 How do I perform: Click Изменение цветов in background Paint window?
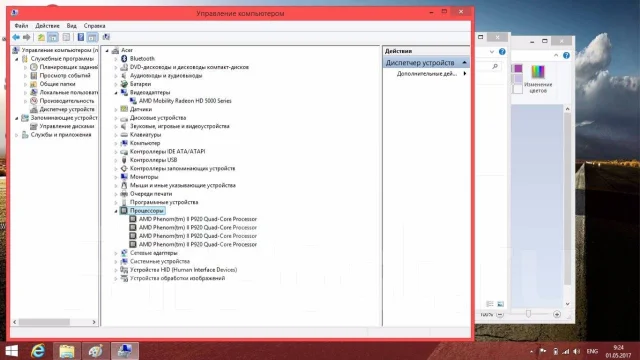(x=538, y=79)
